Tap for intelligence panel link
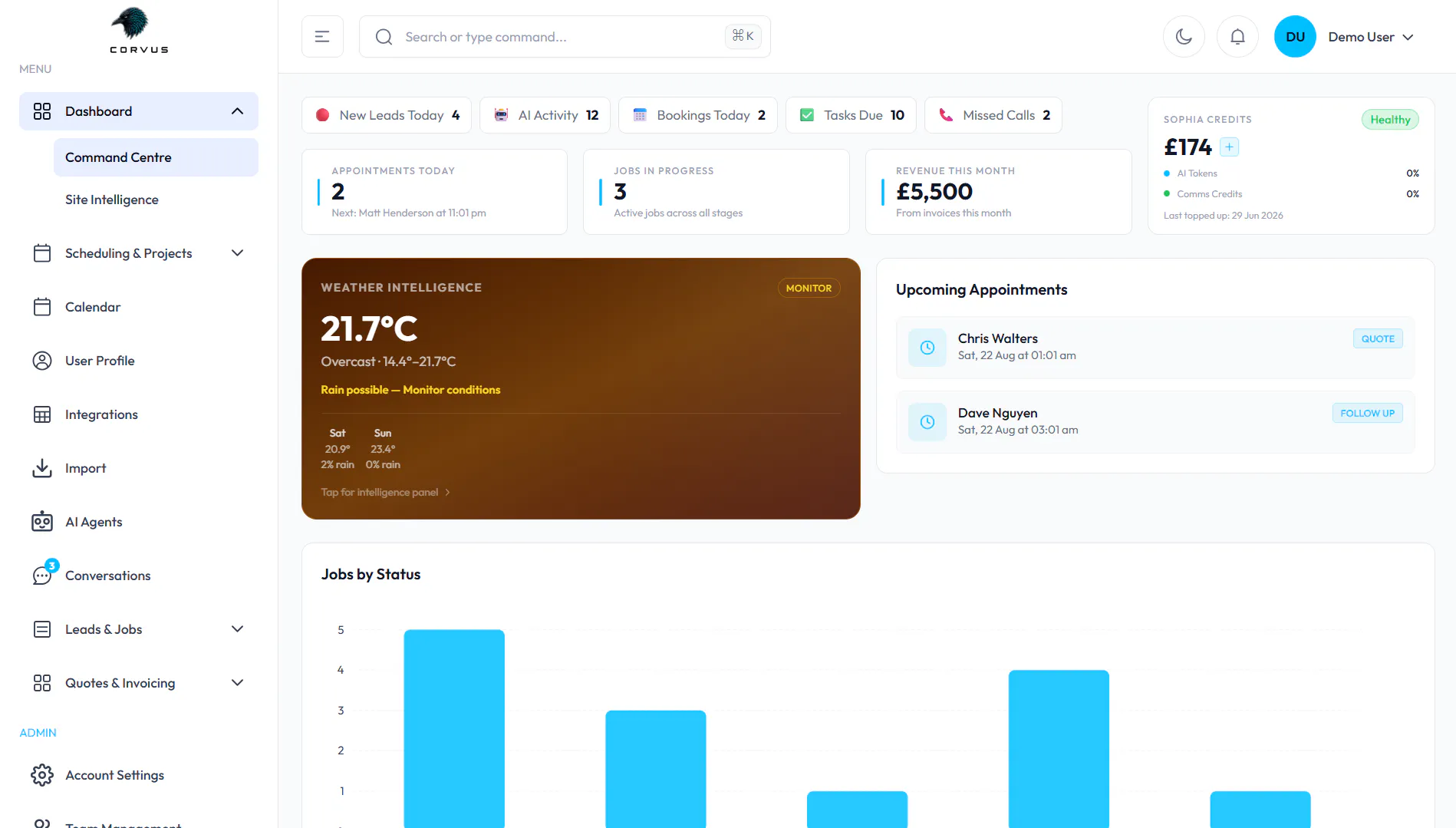1456x828 pixels. click(x=385, y=492)
